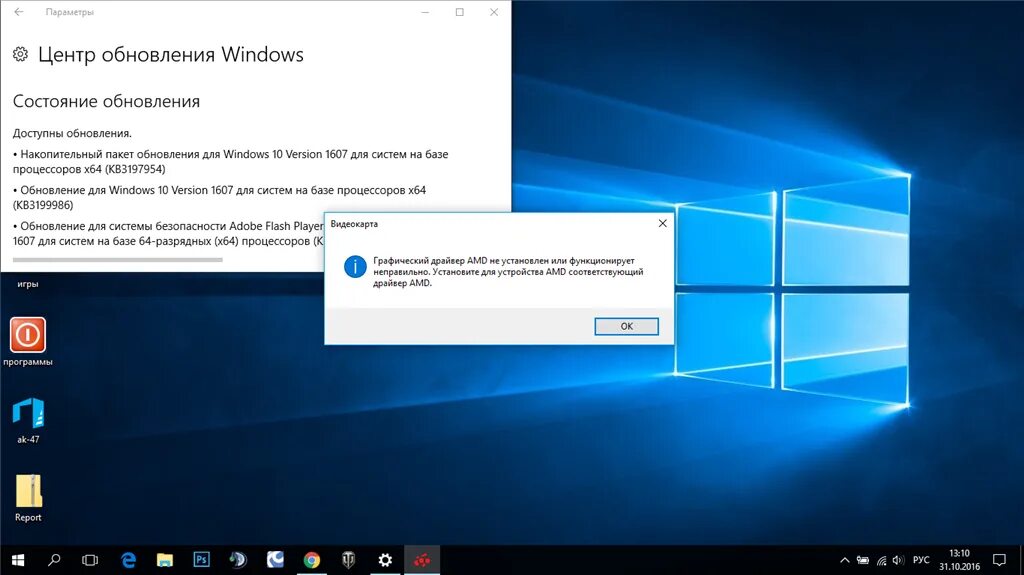The width and height of the screenshot is (1024, 575).
Task: Open clock showing 13:10 31.10.2016
Action: pos(959,560)
